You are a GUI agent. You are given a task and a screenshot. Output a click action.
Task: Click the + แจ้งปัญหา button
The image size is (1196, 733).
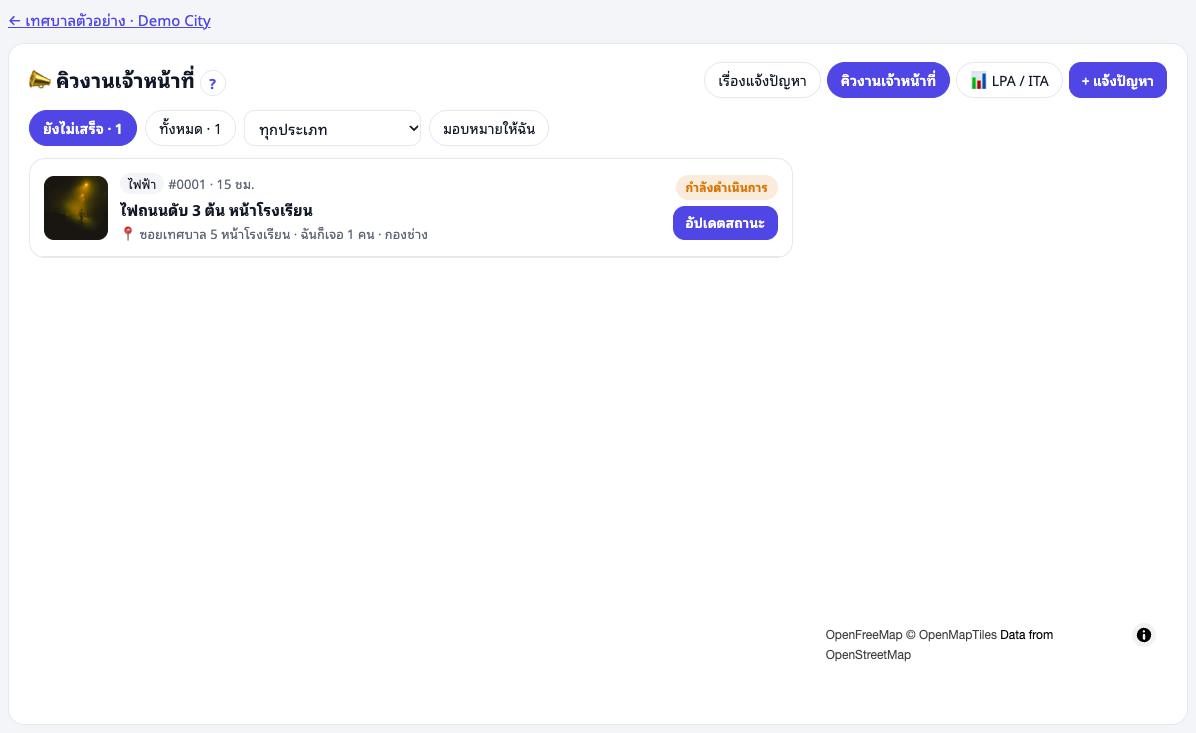pos(1117,80)
